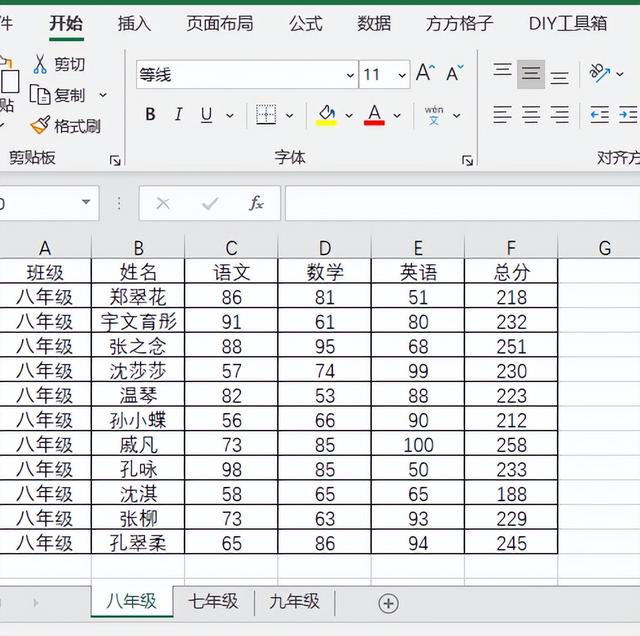Apply cell borders icon
640x636 pixels.
point(266,115)
